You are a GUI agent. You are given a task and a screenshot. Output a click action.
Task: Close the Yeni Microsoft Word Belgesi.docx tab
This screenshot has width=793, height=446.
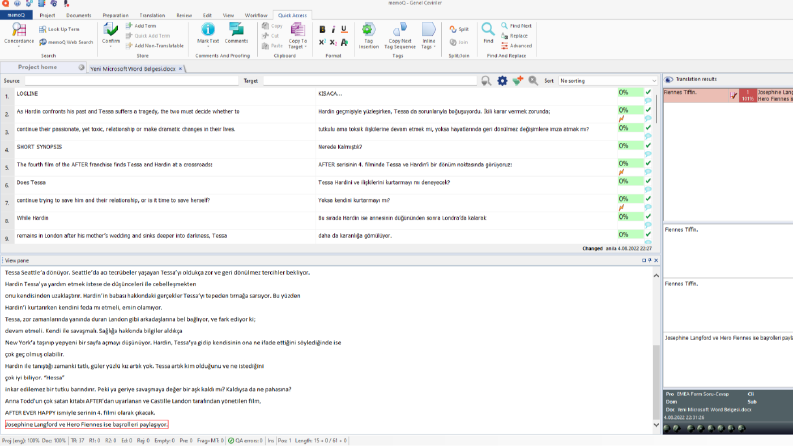(x=180, y=68)
